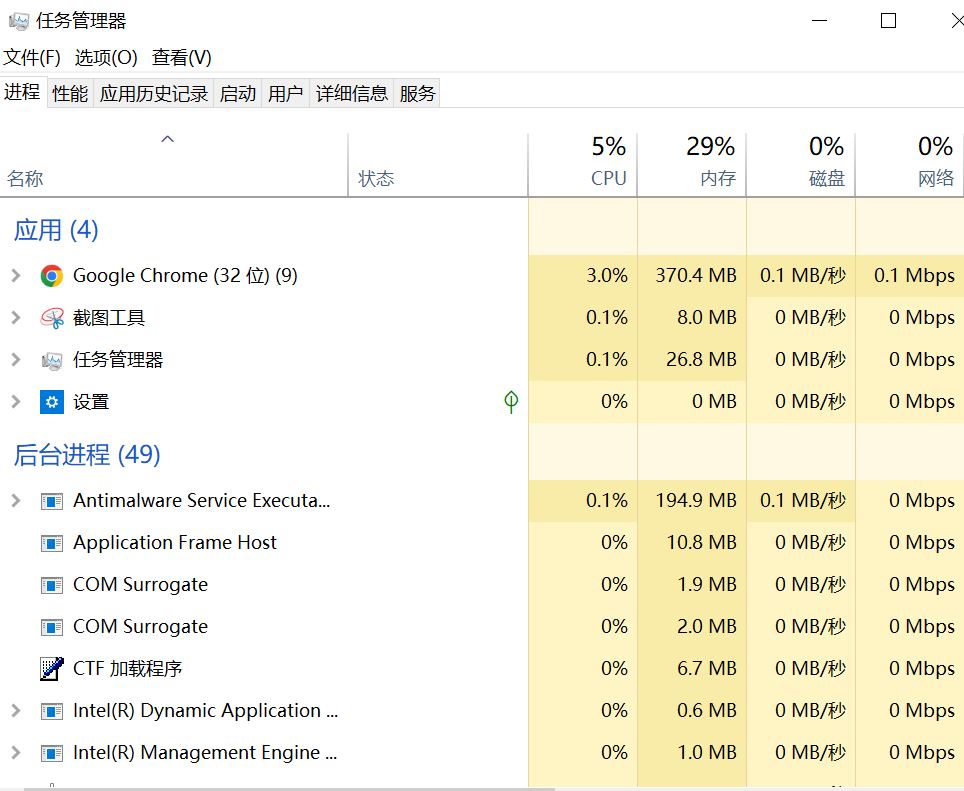Click the 截图工具 scissors icon
Viewport: 964px width, 791px height.
click(52, 318)
